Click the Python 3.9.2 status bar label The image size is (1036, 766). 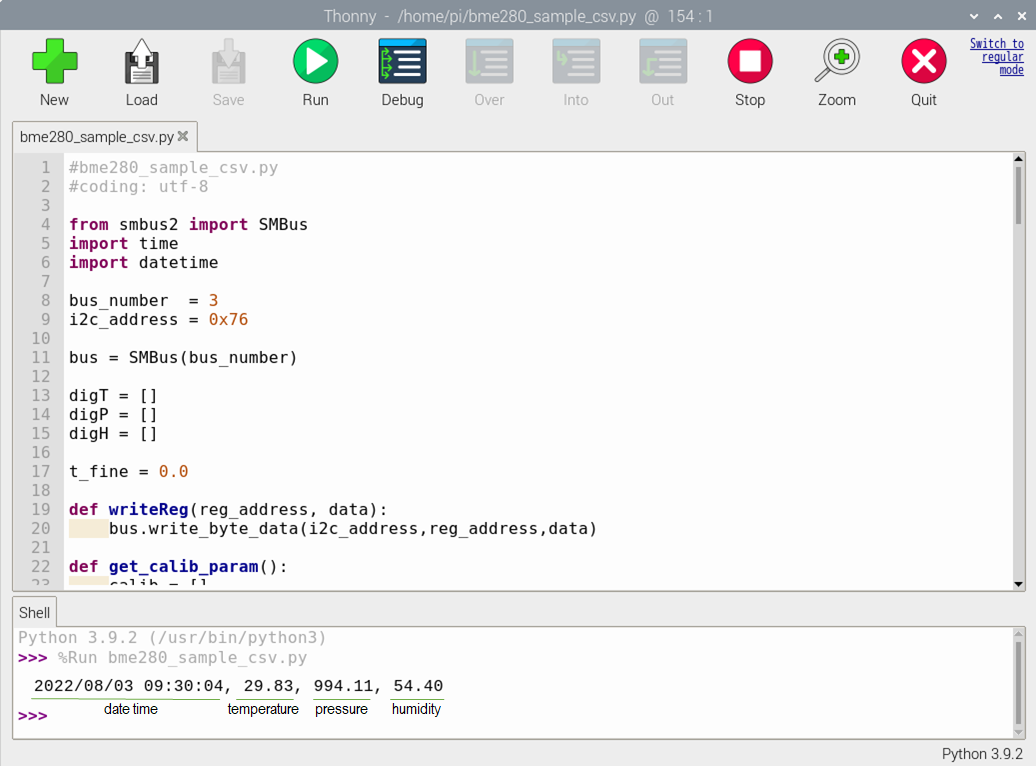[984, 751]
